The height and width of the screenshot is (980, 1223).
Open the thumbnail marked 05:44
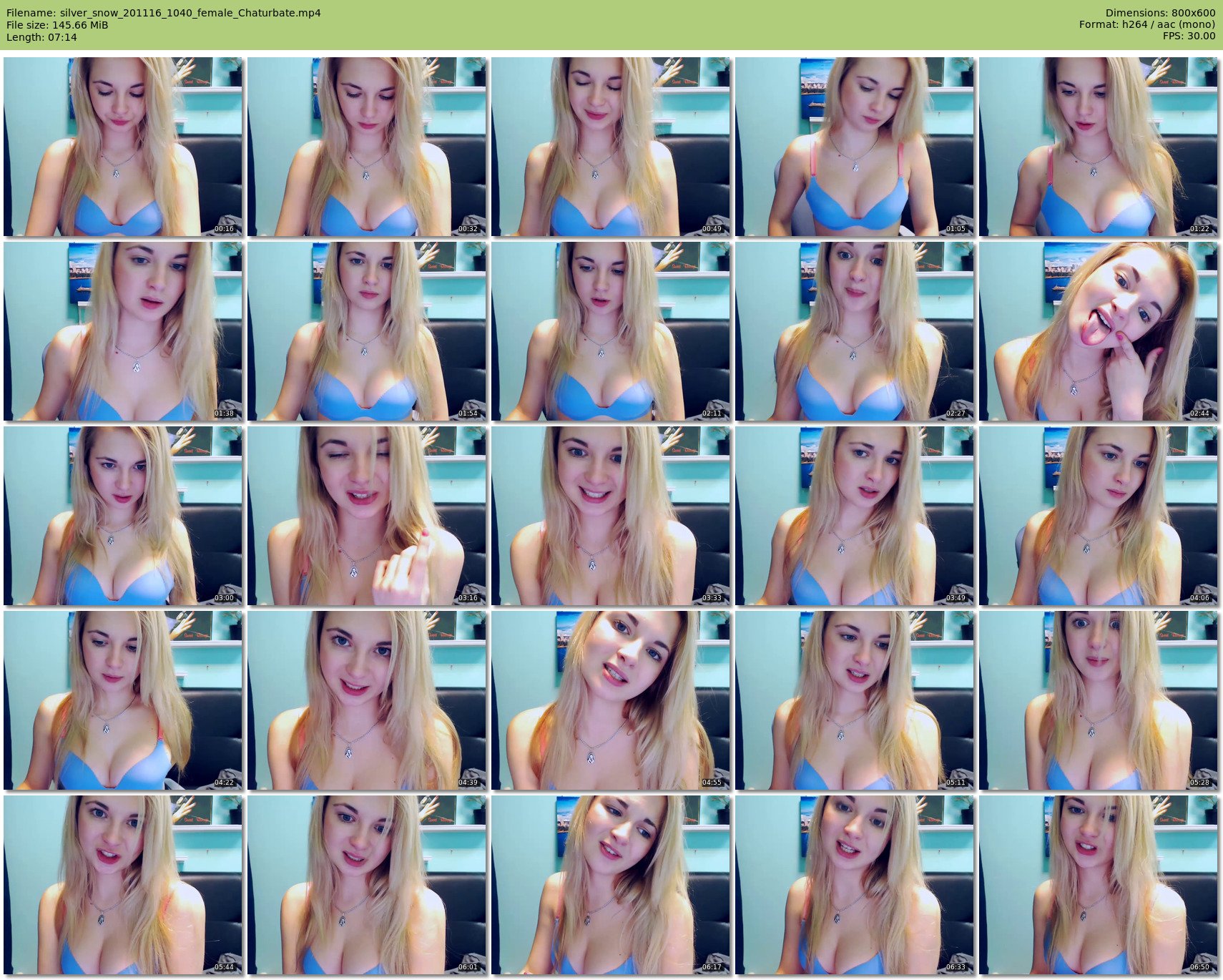coord(123,885)
